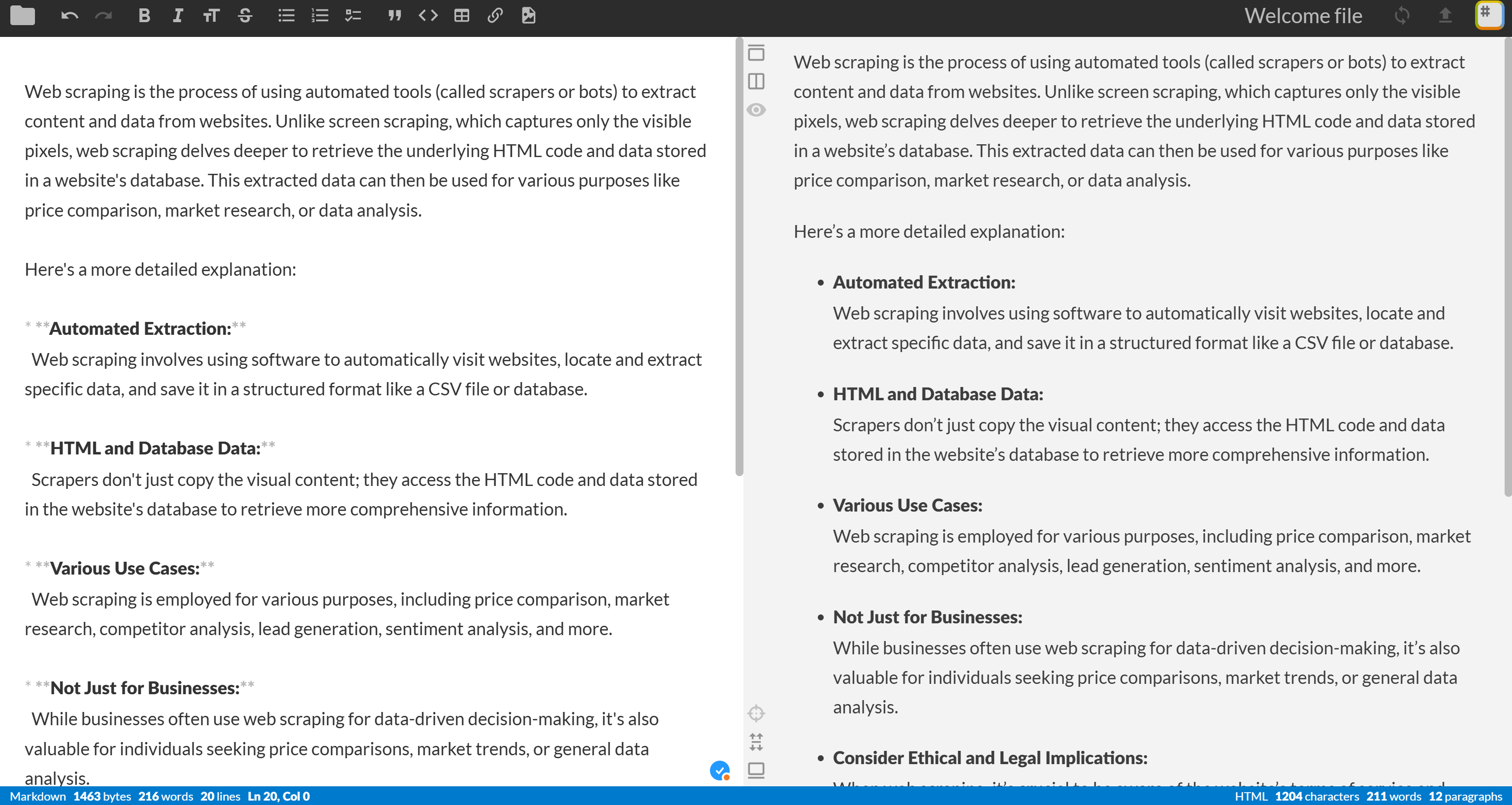Click '1204 characters' in status bar
Viewport: 1512px width, 805px height.
1317,796
